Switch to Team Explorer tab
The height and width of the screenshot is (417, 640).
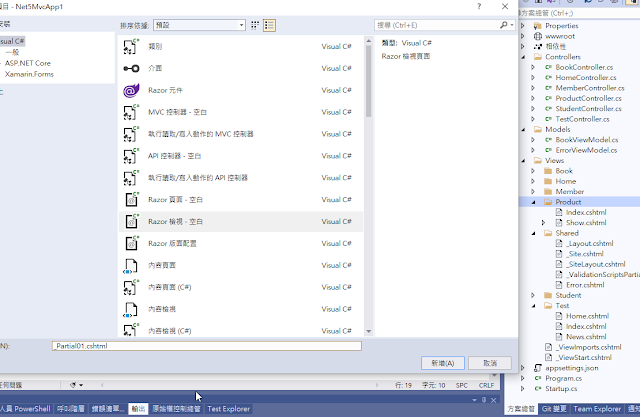coord(597,409)
